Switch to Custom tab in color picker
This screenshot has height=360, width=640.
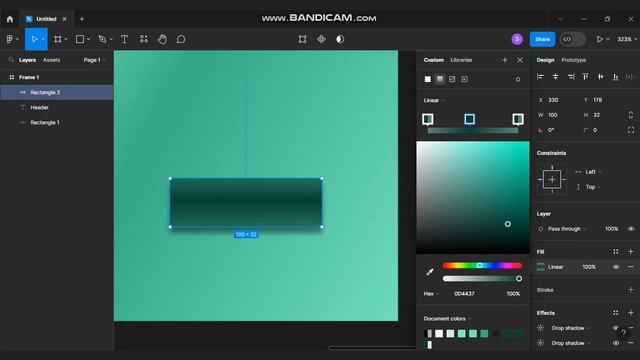[x=433, y=60]
